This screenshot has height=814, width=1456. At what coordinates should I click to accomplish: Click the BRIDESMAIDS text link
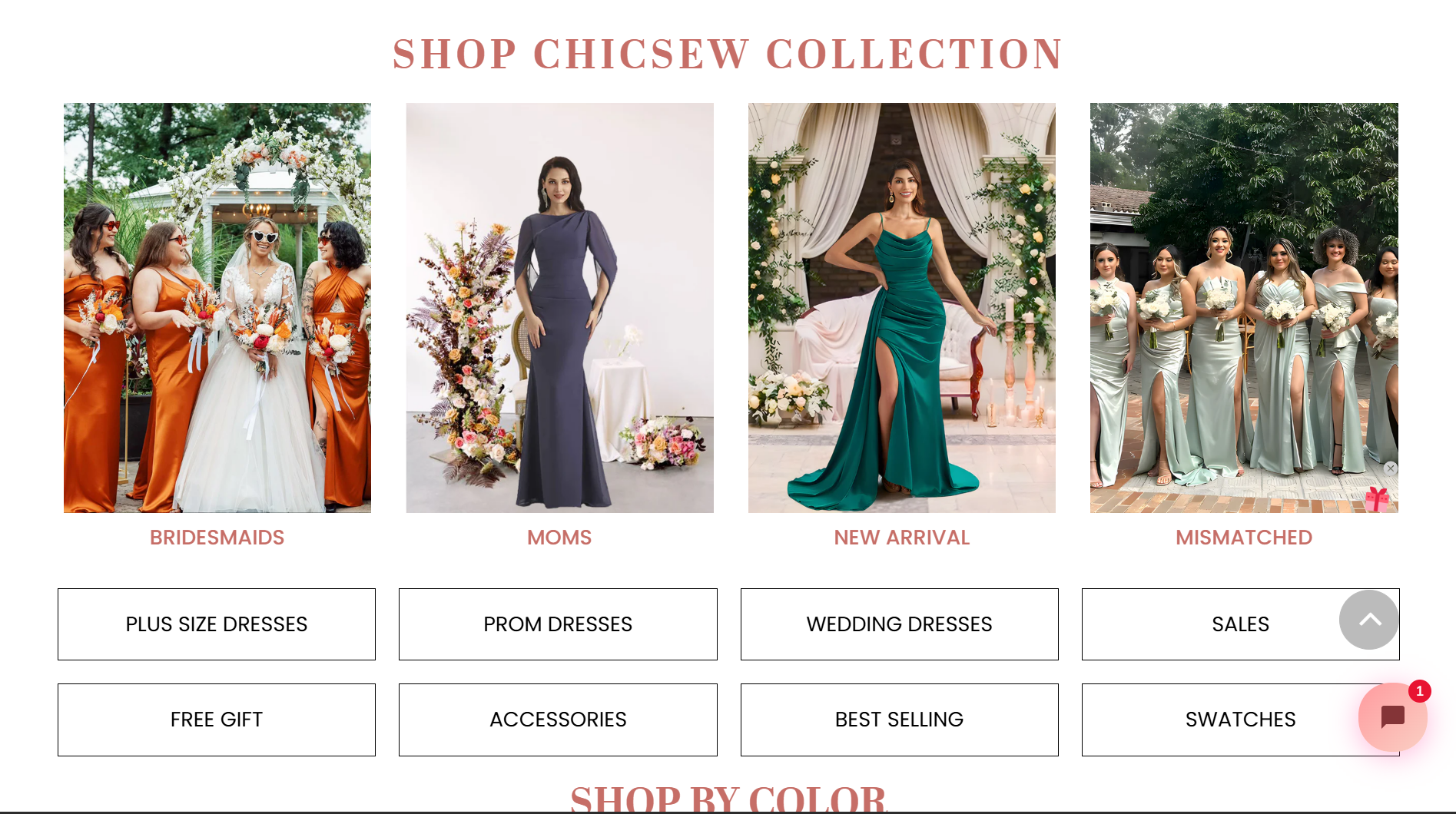[217, 538]
